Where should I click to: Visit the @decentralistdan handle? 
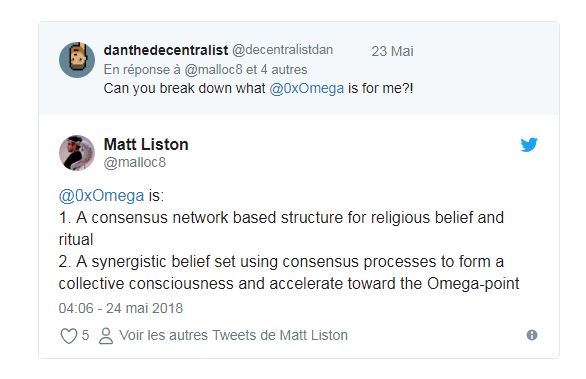(x=283, y=50)
